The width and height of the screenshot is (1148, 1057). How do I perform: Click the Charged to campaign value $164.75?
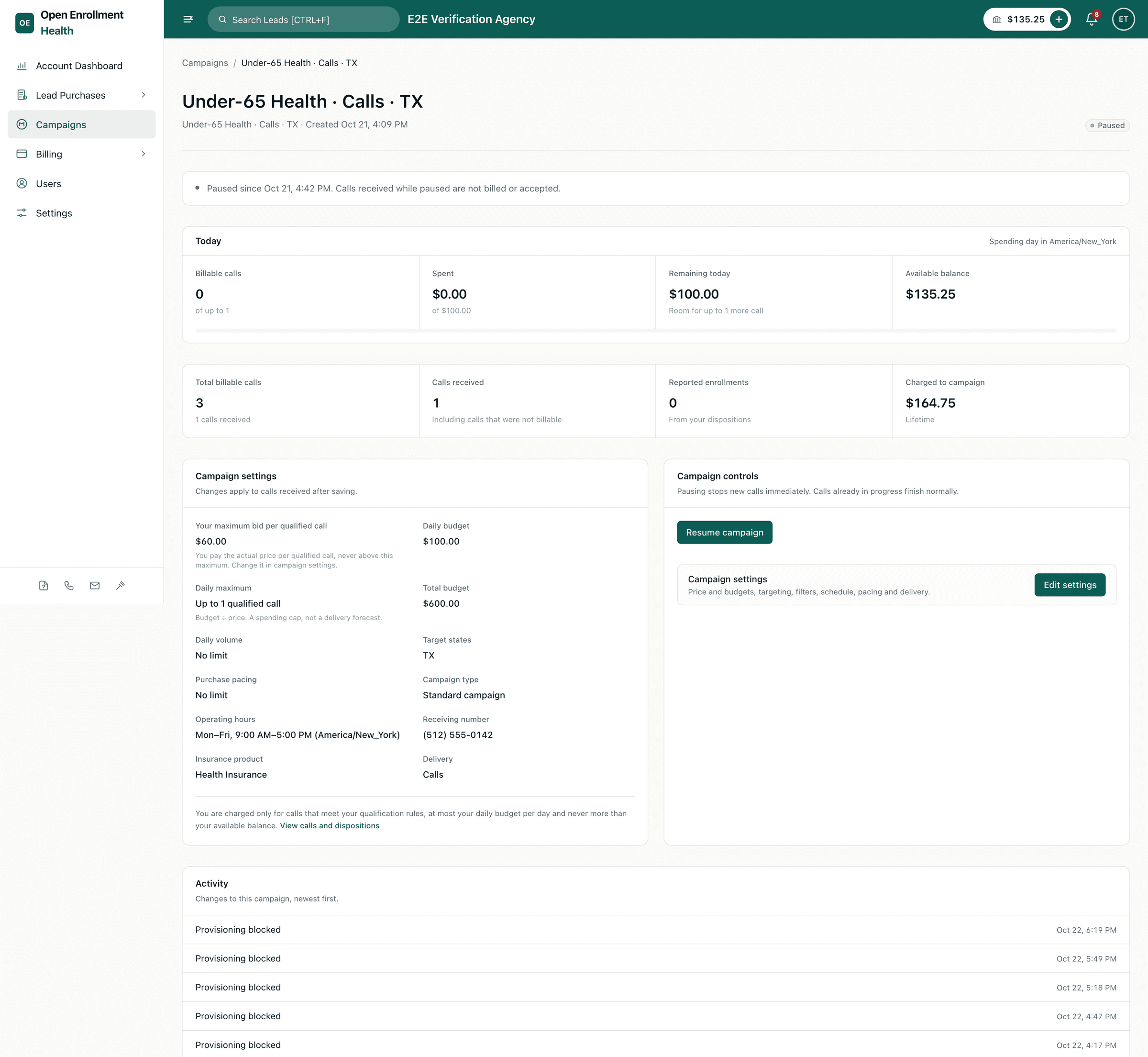pyautogui.click(x=930, y=403)
